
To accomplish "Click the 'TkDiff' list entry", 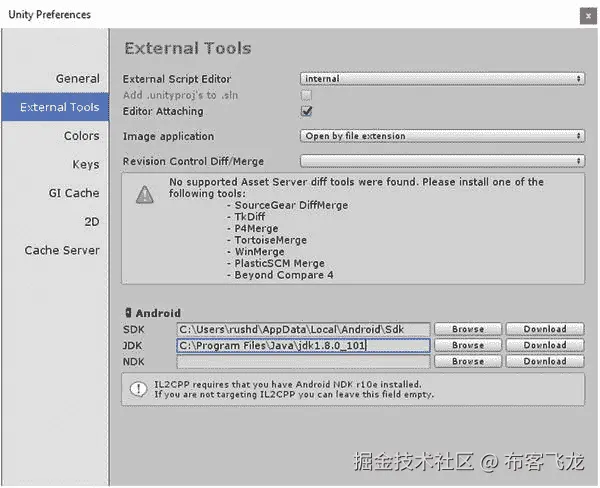I will tap(250, 217).
